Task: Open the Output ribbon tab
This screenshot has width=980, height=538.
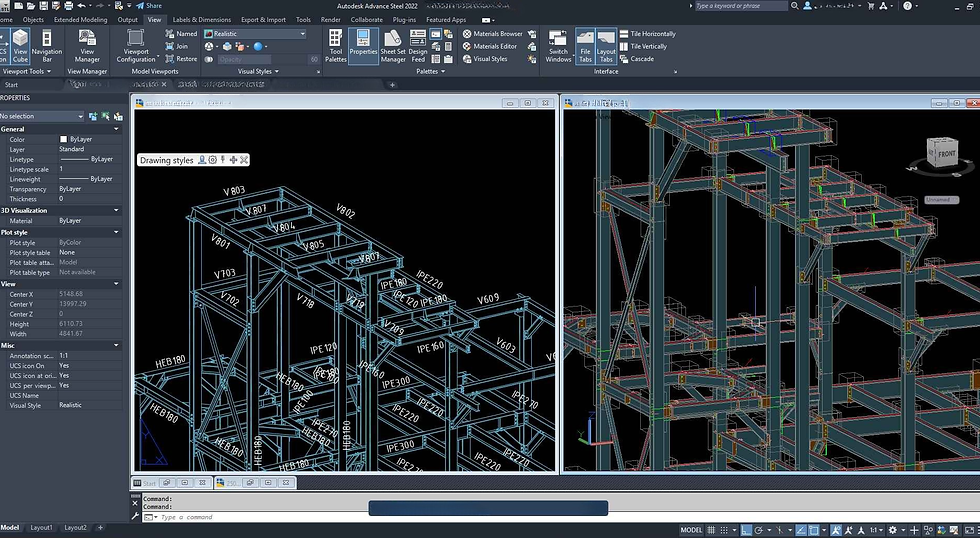Action: click(x=128, y=19)
